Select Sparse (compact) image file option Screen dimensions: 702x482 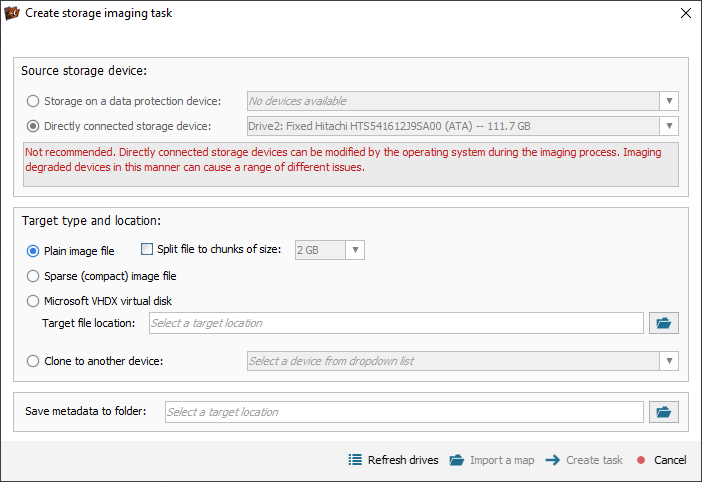pyautogui.click(x=33, y=276)
